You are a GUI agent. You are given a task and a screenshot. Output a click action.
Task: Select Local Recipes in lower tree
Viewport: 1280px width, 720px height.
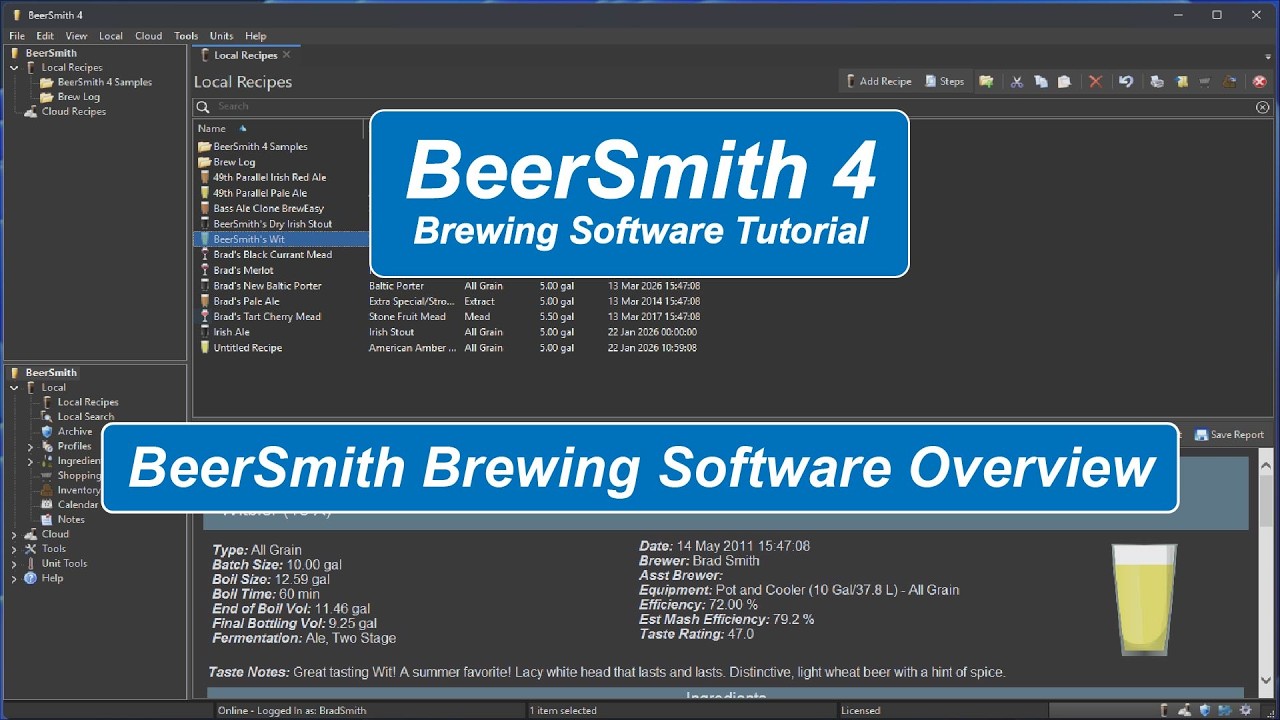[87, 402]
